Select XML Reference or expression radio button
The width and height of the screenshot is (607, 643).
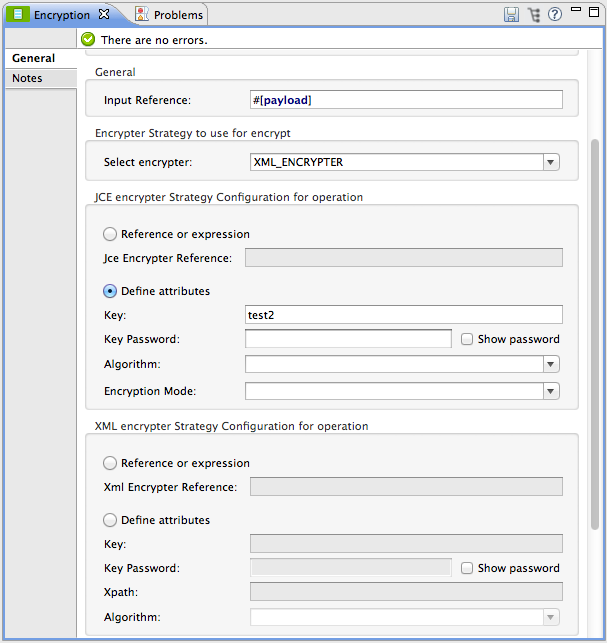click(110, 463)
